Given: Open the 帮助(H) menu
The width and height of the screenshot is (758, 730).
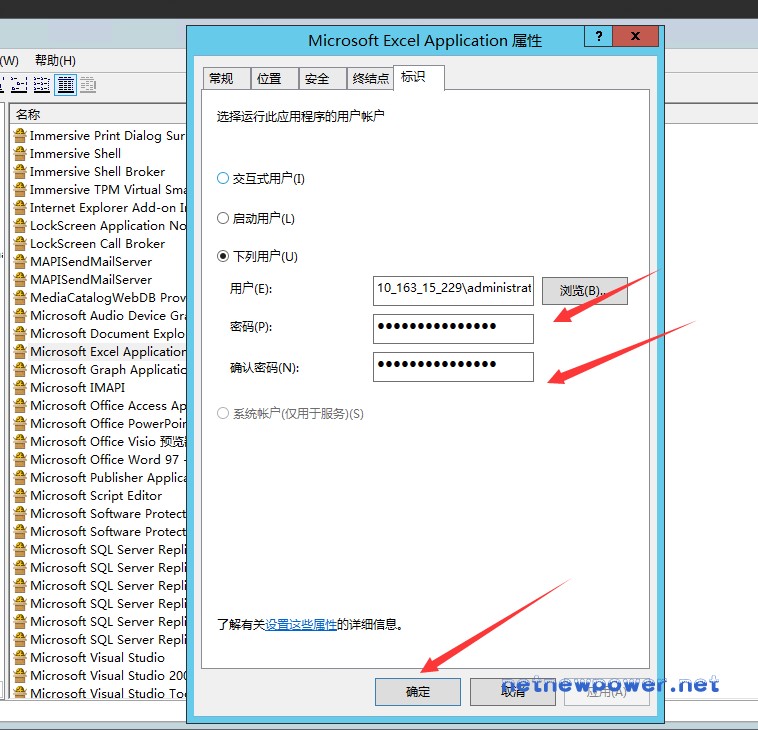Looking at the screenshot, I should [55, 60].
